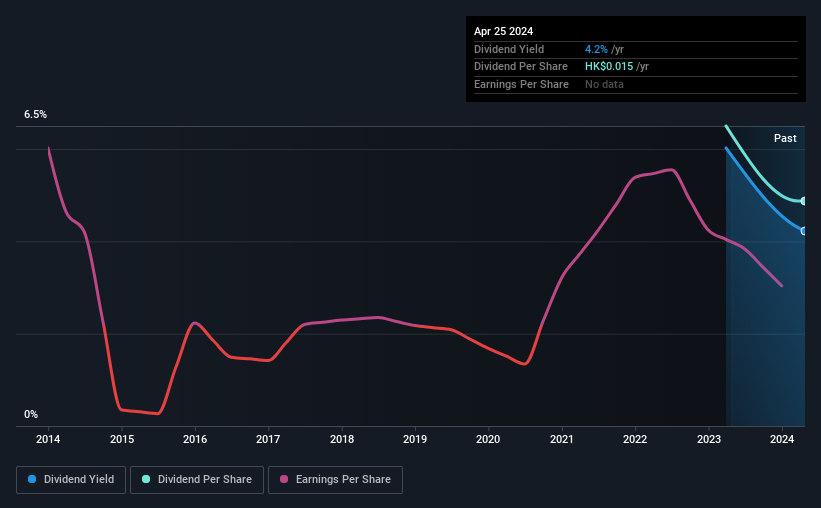
Task: Click the 2018 x-axis label
Action: 342,439
